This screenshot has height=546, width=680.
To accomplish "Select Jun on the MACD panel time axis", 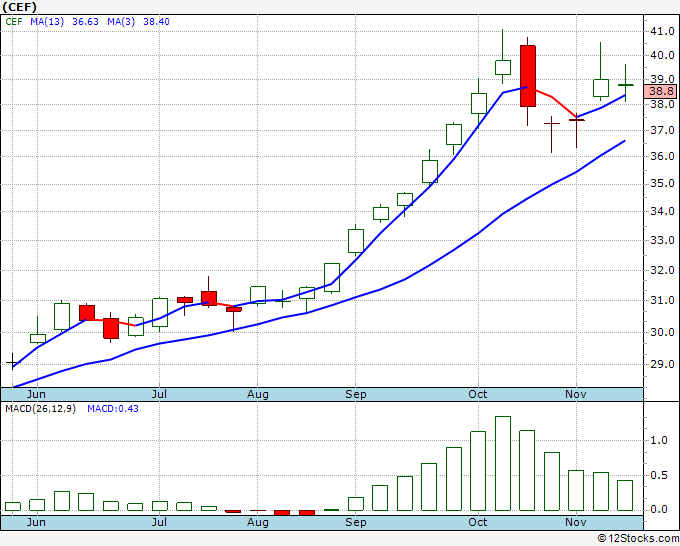I will point(36,522).
